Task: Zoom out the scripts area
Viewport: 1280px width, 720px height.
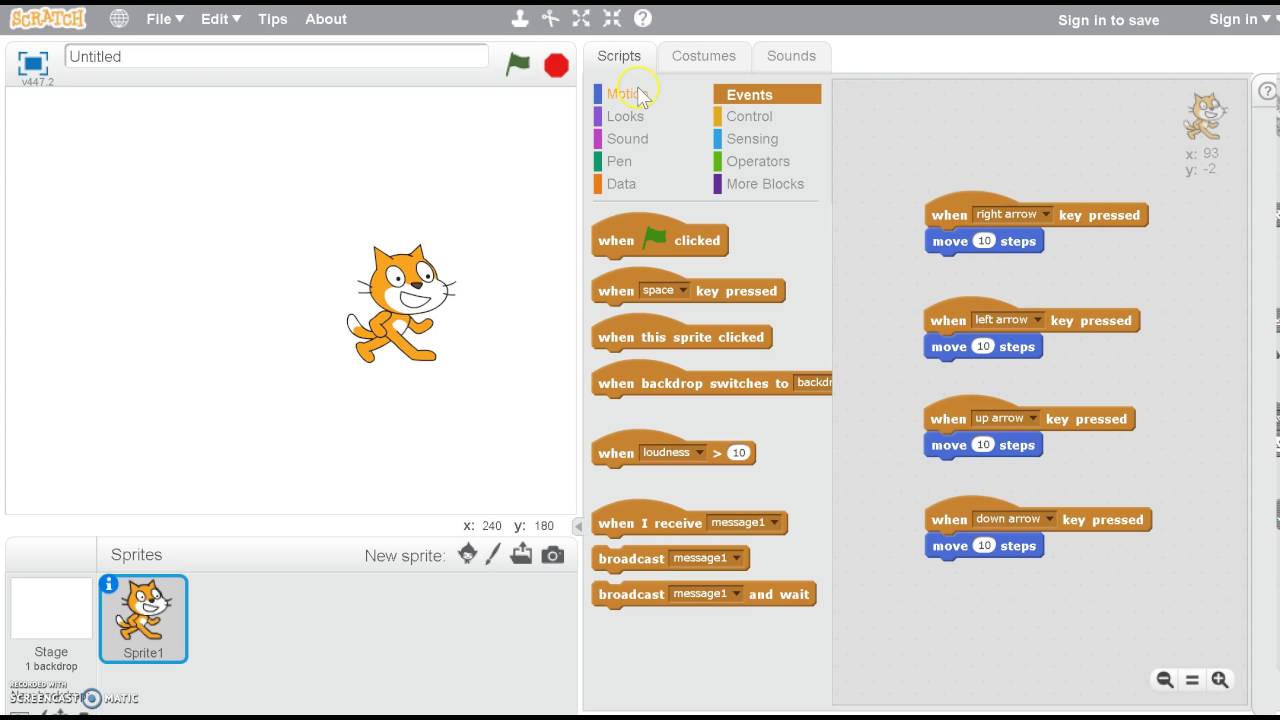Action: click(x=1165, y=680)
